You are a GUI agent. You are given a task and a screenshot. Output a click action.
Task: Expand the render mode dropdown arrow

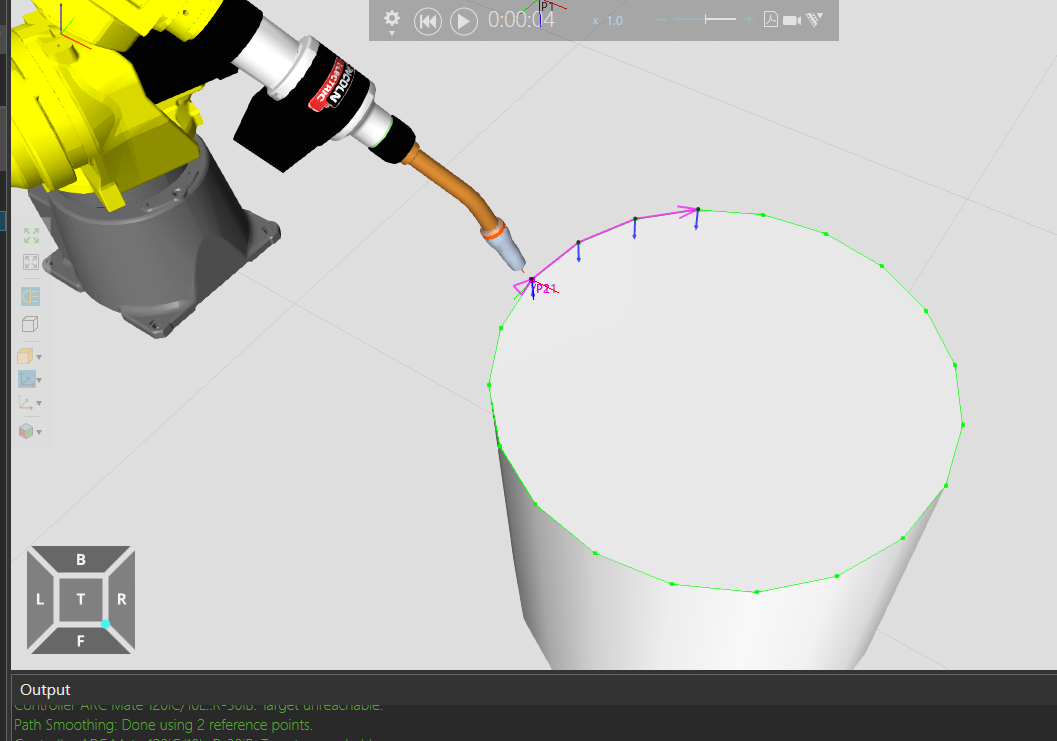(39, 357)
